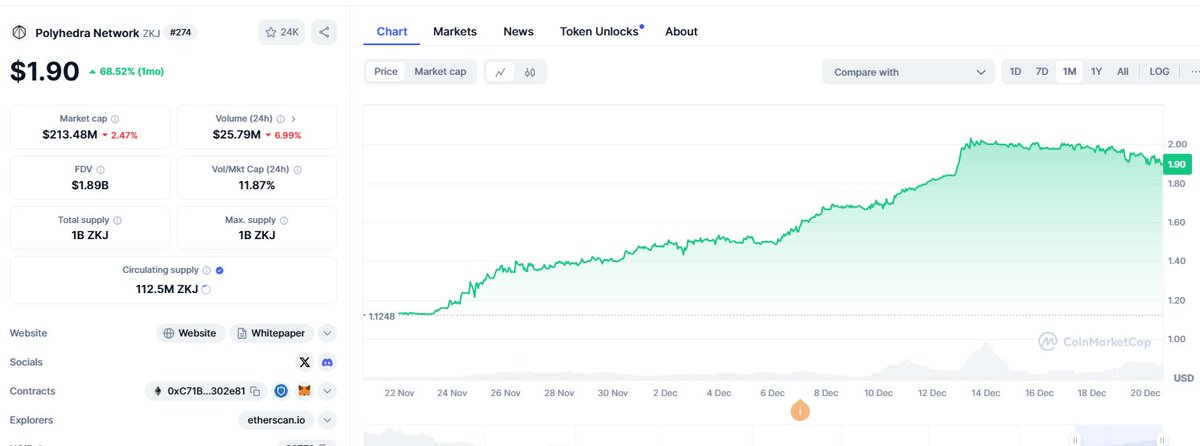Click Max. supply info icon
This screenshot has width=1200, height=446.
(284, 220)
